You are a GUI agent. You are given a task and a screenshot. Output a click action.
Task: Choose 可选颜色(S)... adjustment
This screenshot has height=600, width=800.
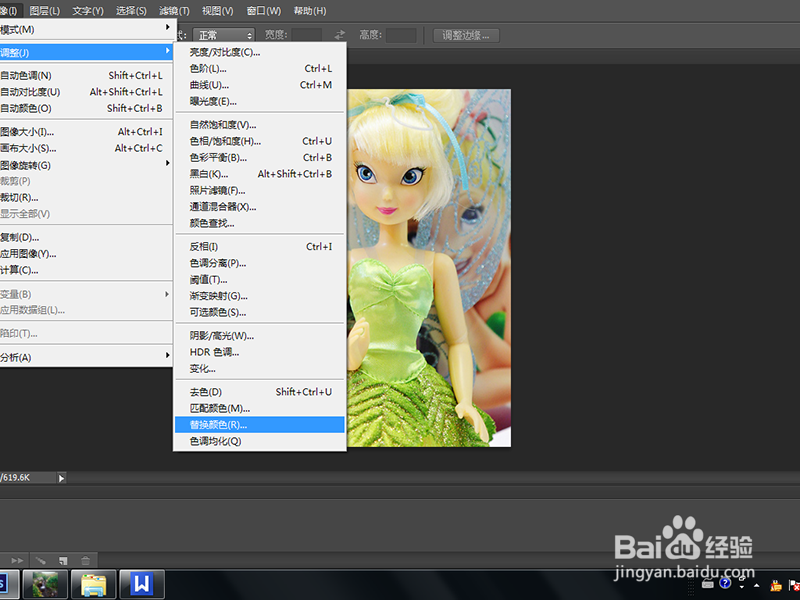coord(260,312)
